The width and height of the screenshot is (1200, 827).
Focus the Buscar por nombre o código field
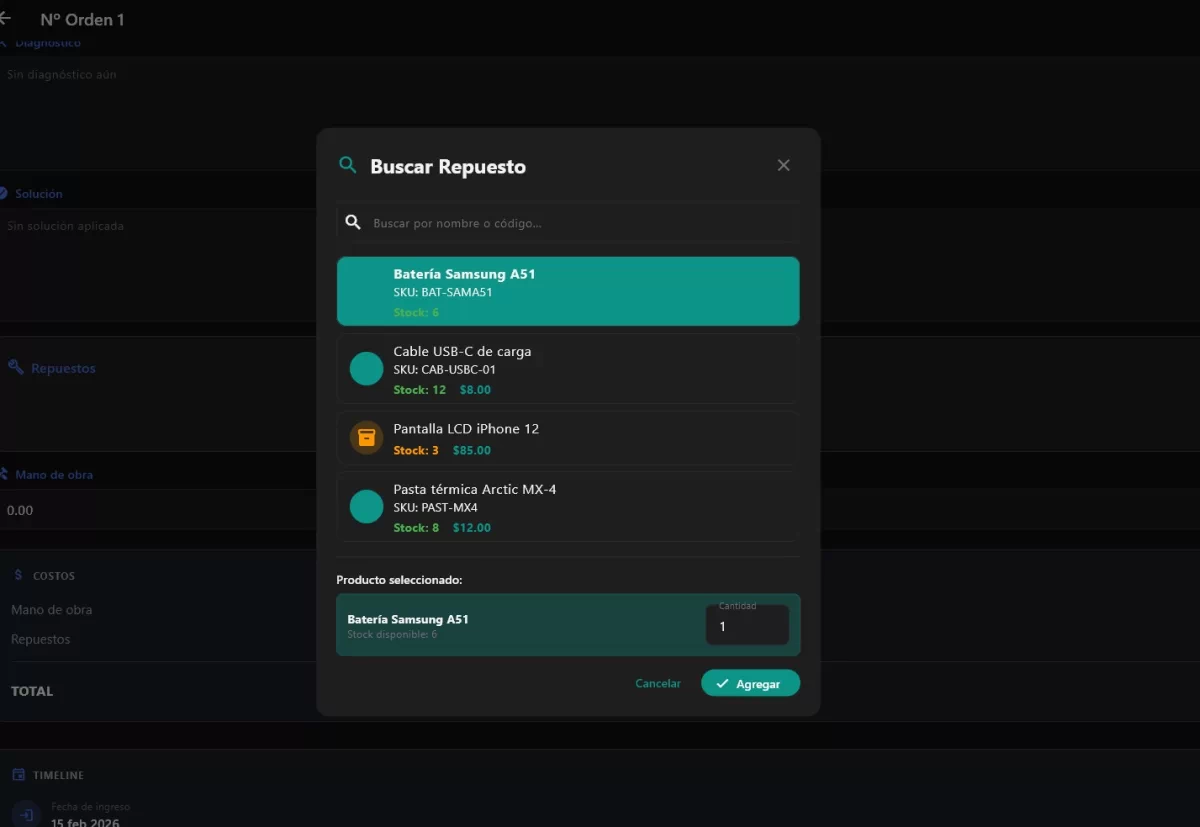[568, 223]
